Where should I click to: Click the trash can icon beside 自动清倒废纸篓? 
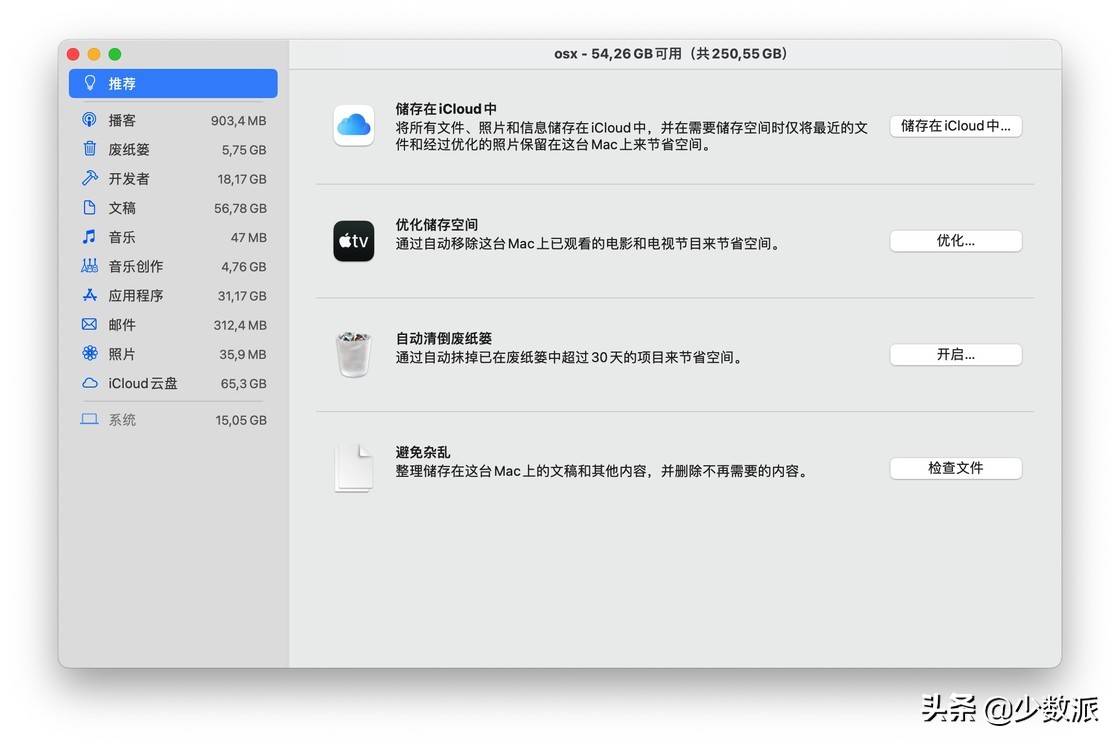353,354
